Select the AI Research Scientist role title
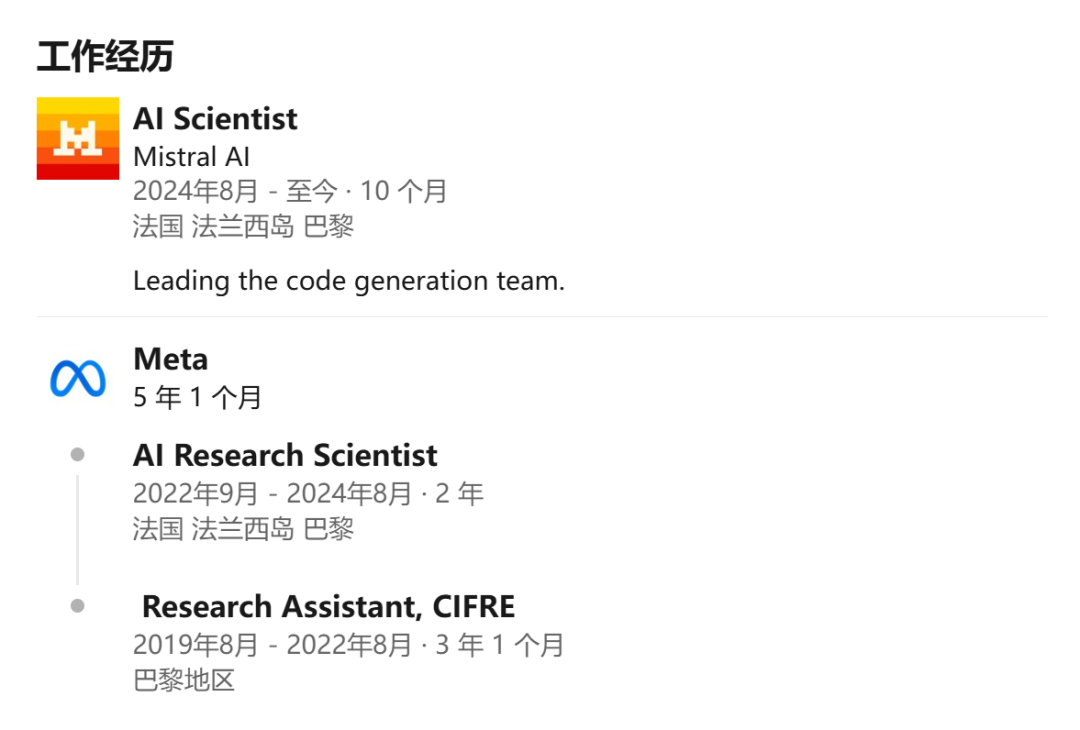 coord(285,455)
